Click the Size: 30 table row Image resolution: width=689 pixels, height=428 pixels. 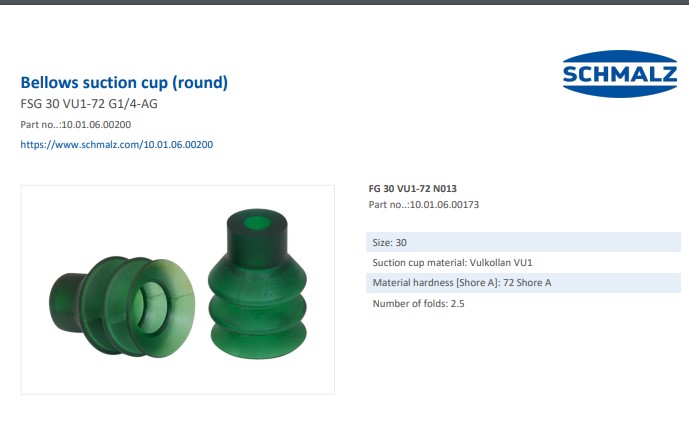tap(523, 242)
